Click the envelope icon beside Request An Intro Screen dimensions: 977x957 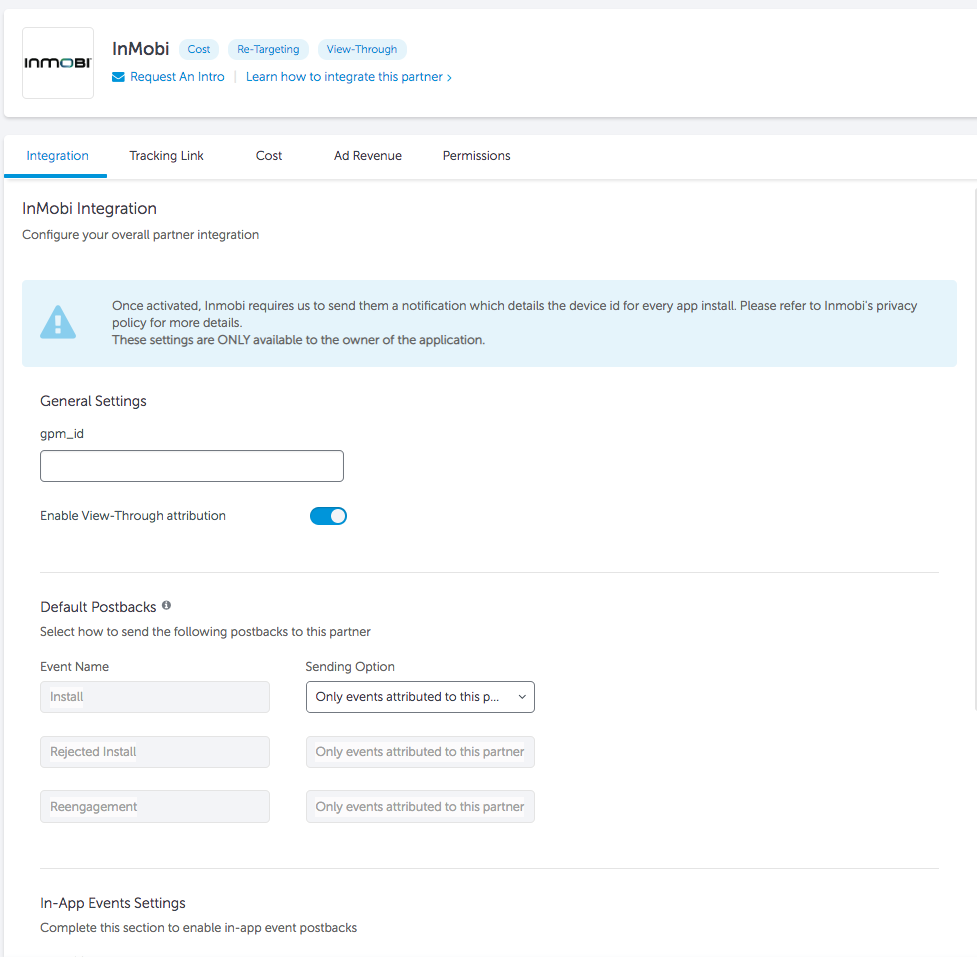118,77
